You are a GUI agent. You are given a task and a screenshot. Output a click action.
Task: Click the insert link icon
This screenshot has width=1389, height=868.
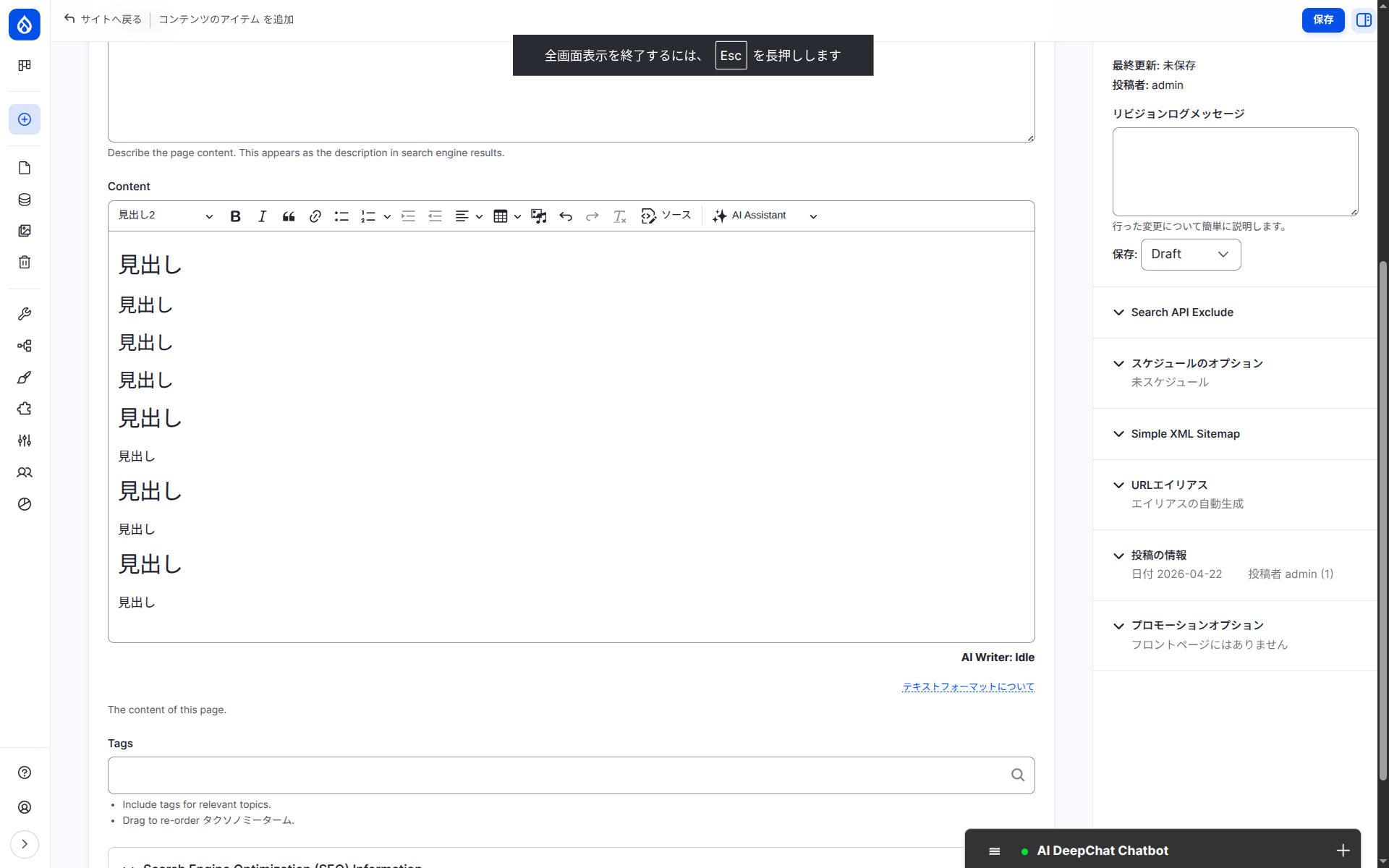point(315,216)
